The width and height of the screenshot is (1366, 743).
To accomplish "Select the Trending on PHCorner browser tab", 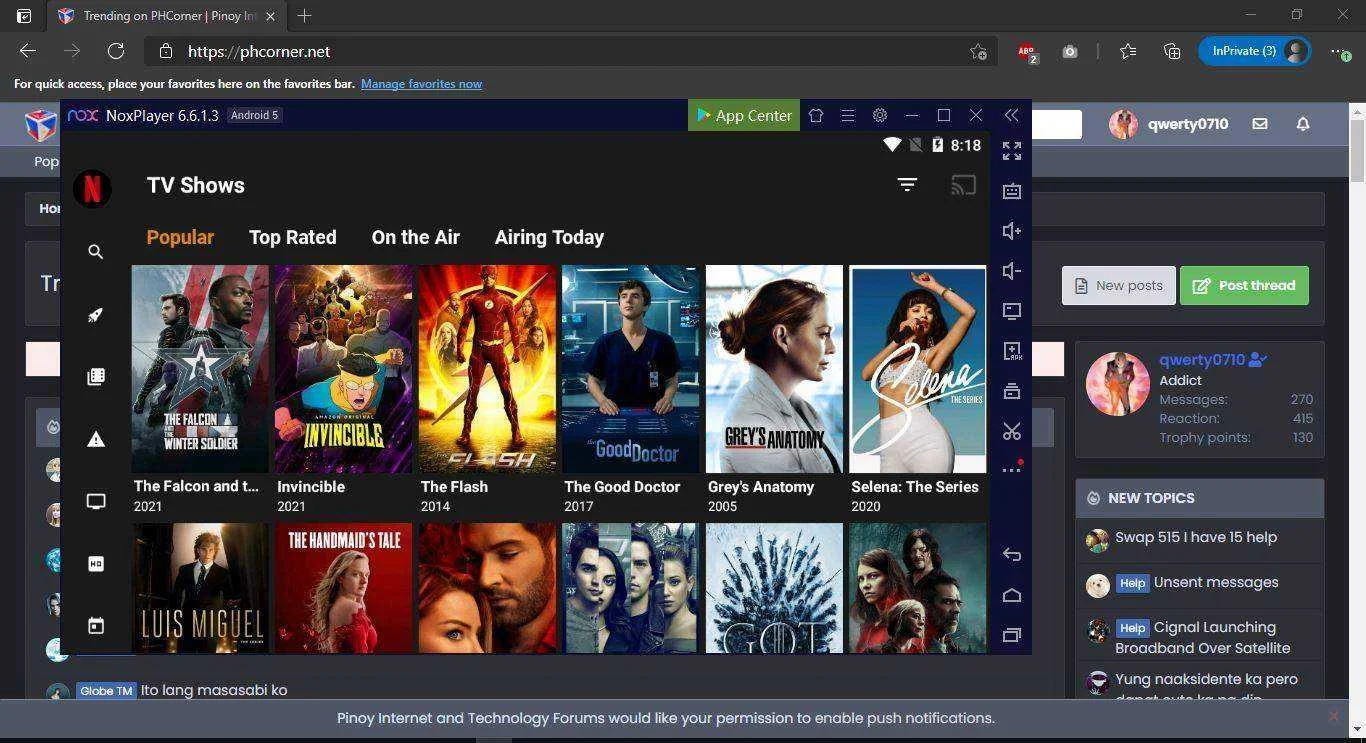I will [x=166, y=16].
